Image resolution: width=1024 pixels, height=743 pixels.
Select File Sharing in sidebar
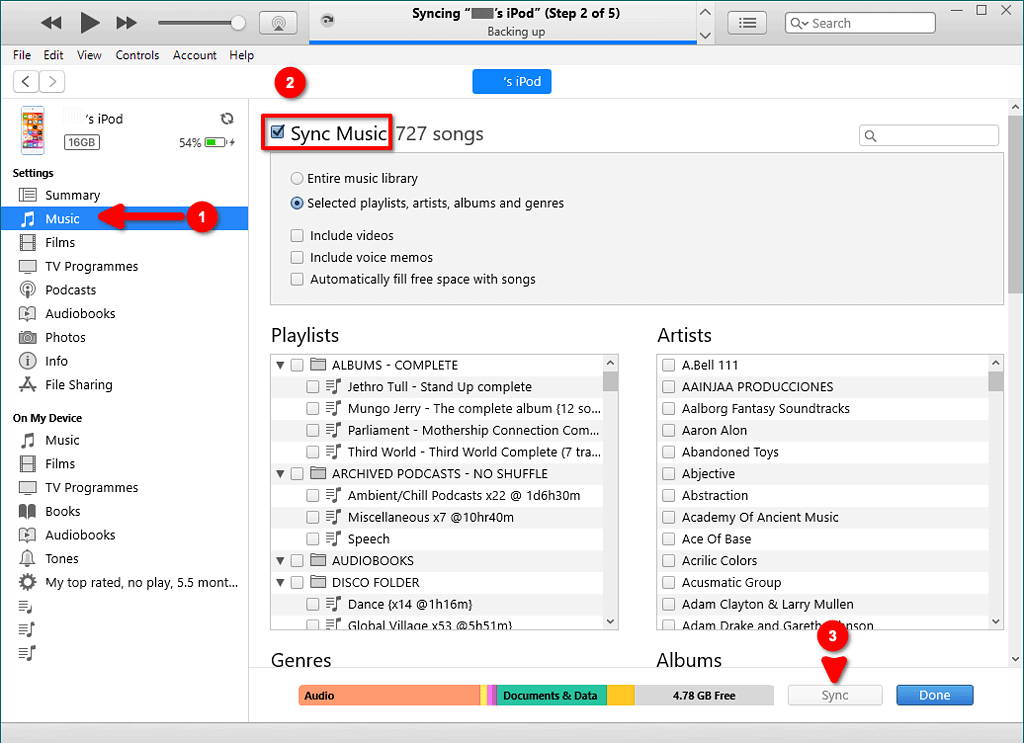coord(78,385)
